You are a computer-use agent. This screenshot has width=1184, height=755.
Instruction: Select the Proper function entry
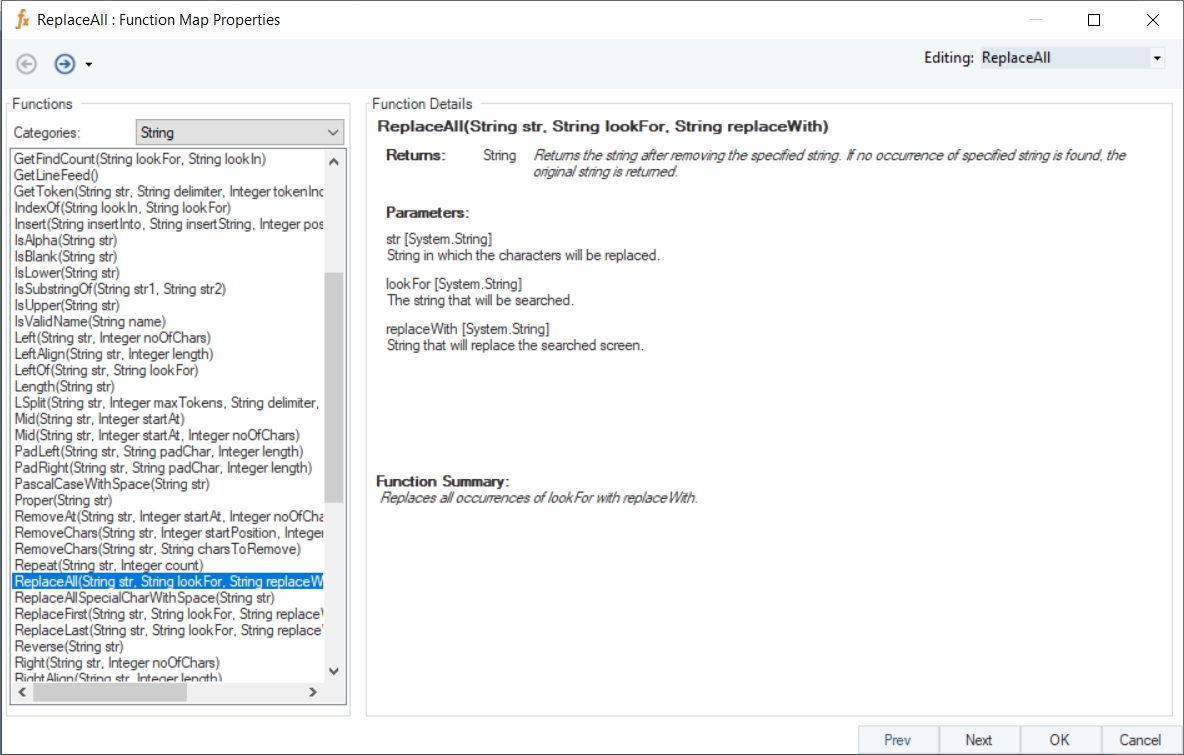coord(63,500)
